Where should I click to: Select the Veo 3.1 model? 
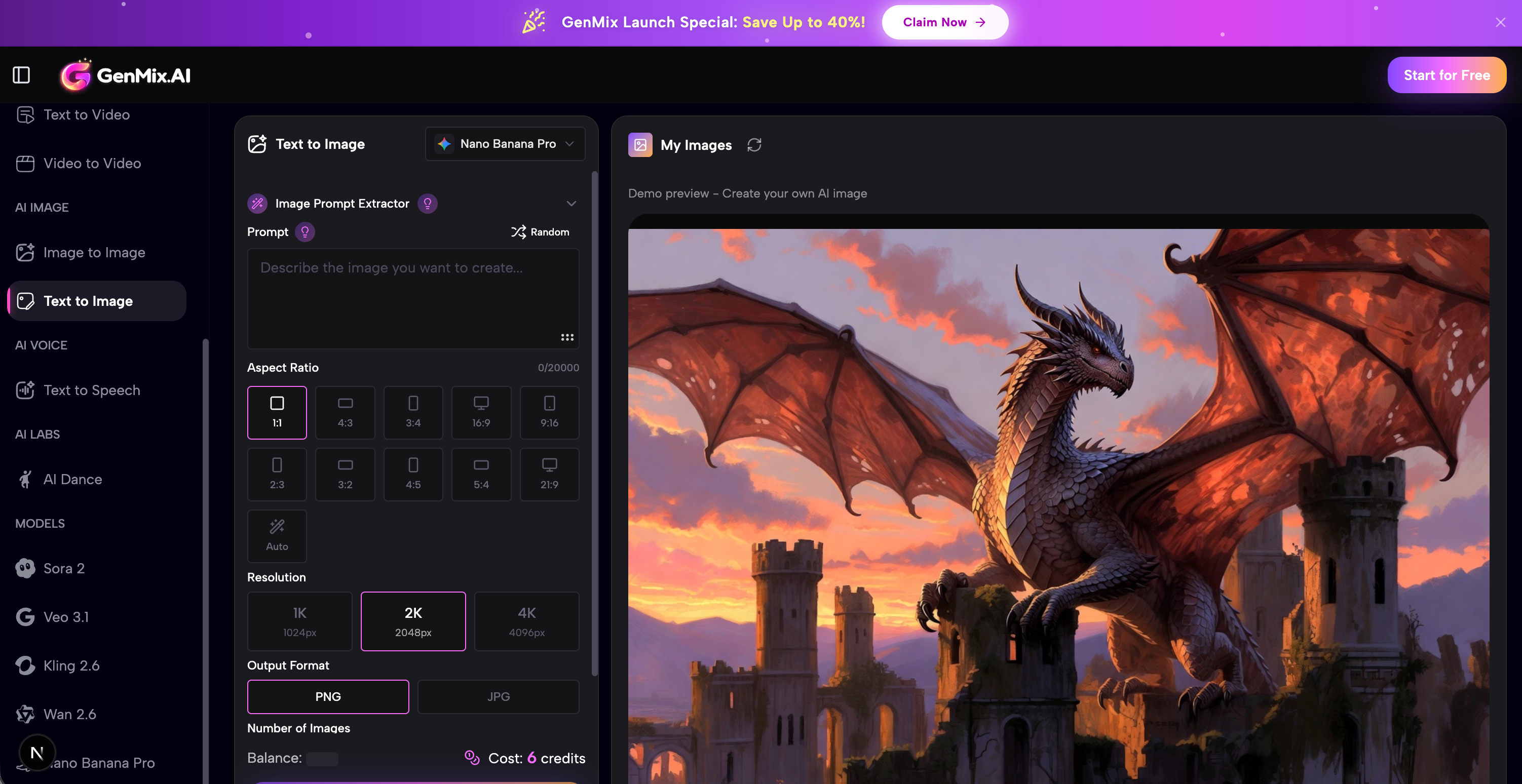(66, 617)
